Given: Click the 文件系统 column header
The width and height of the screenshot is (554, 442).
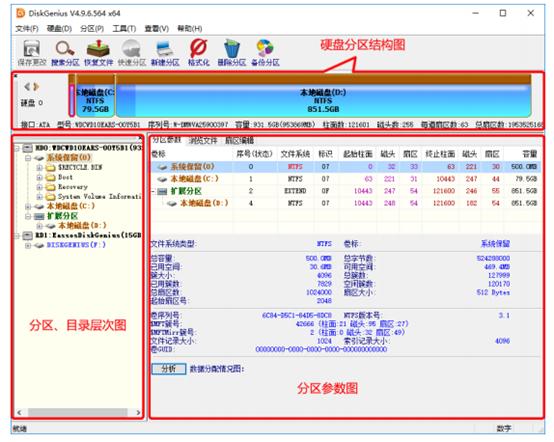Looking at the screenshot, I should tap(295, 154).
